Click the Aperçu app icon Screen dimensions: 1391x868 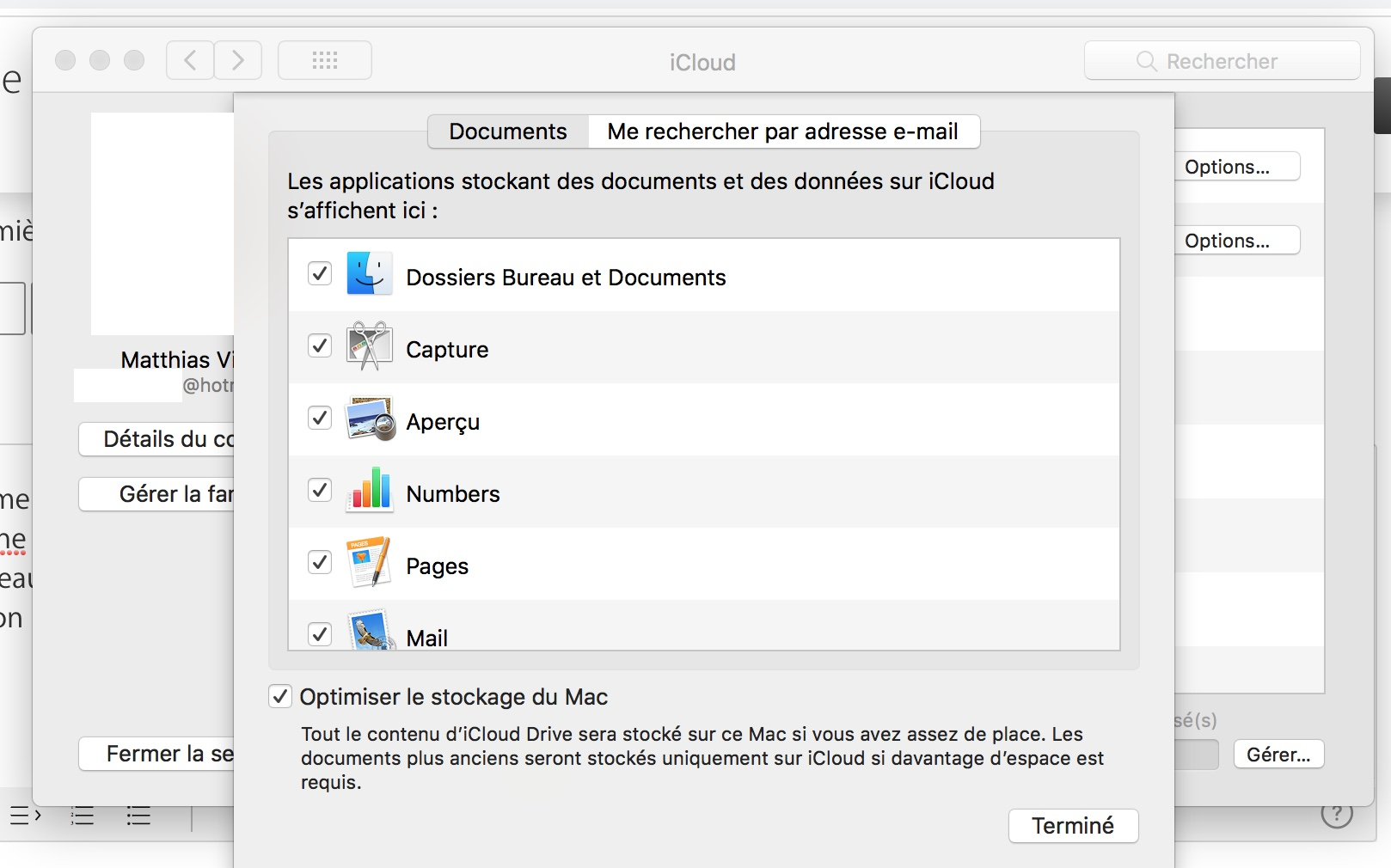(x=370, y=419)
